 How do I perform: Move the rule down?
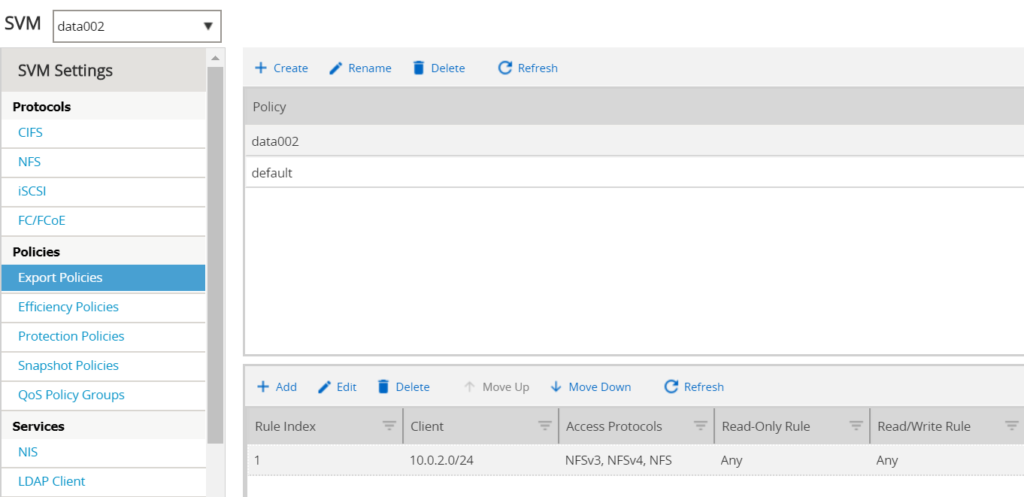[590, 387]
